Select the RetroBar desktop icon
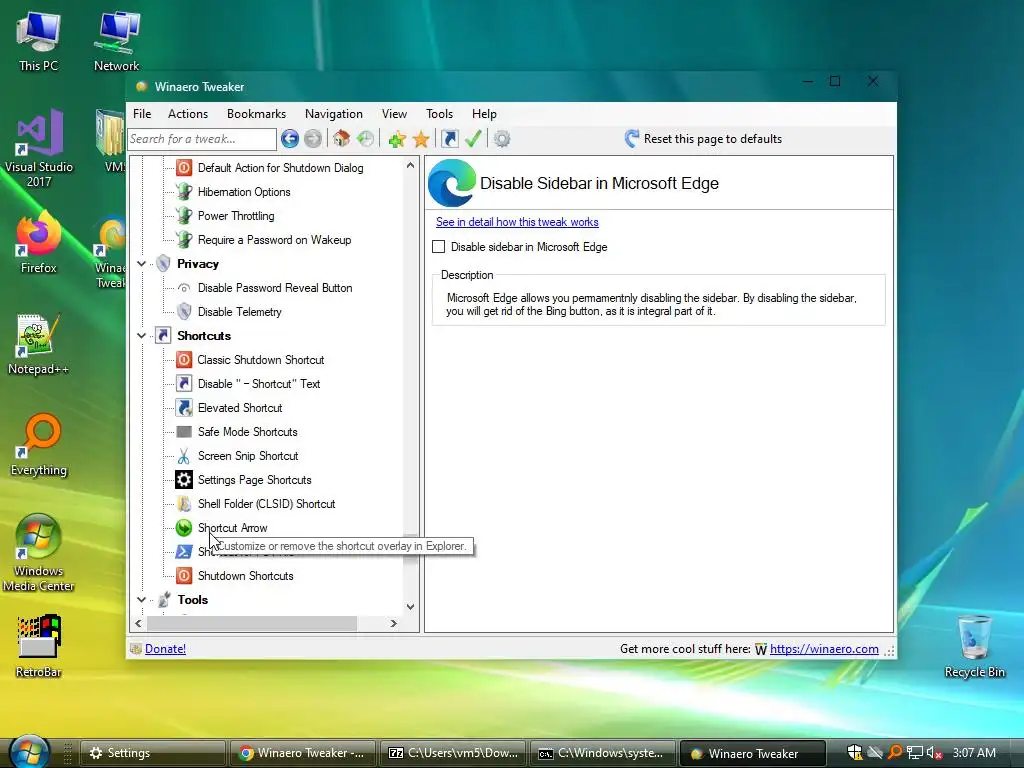Screen dimensions: 1024x768 39,646
